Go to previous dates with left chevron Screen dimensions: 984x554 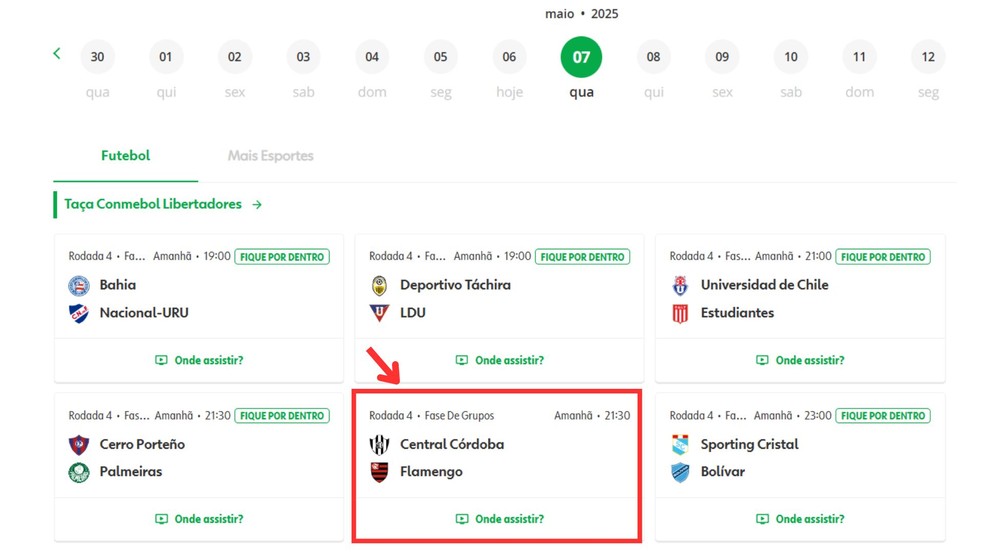56,53
